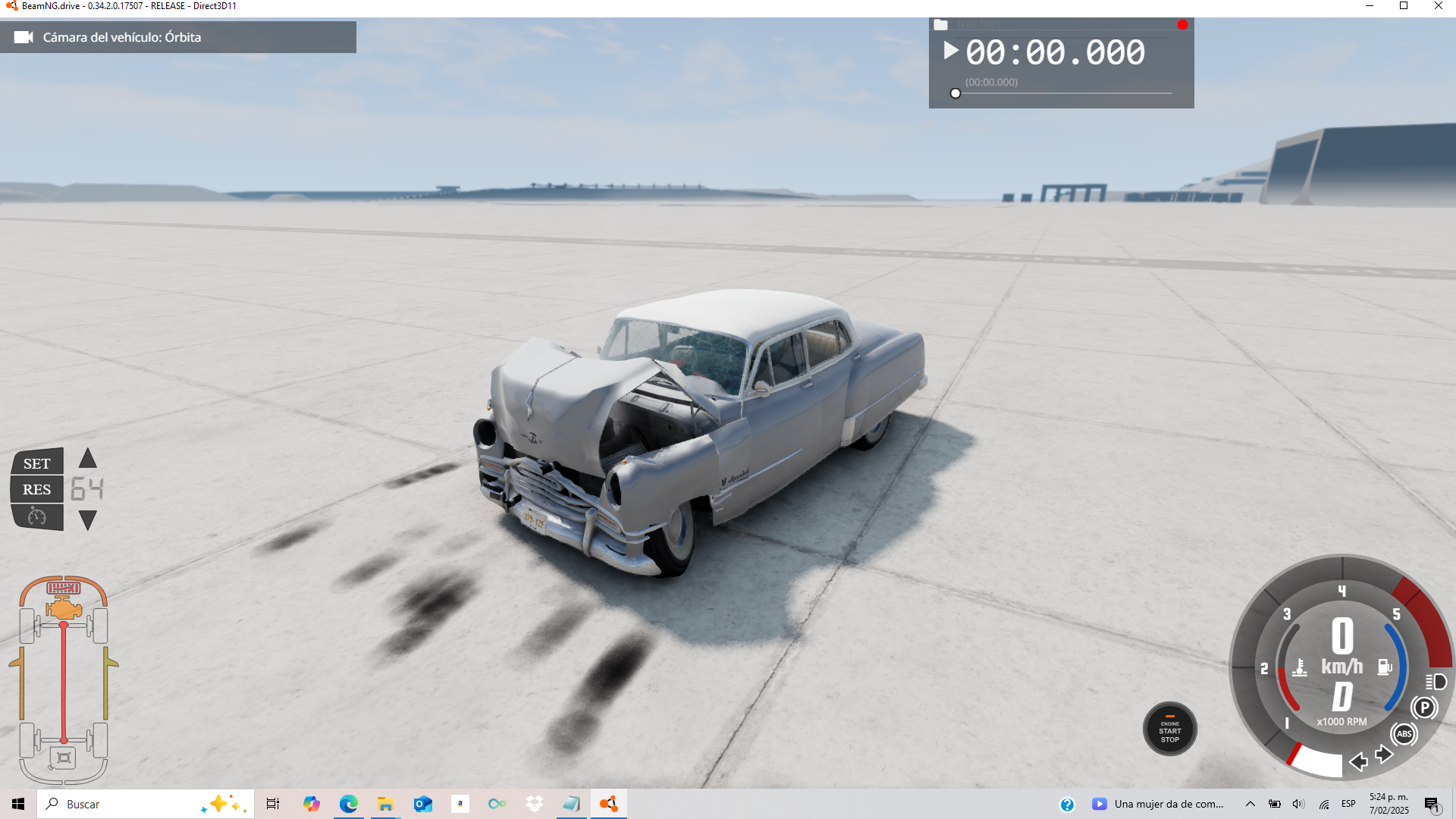This screenshot has width=1456, height=819.
Task: Click the replay timer 00:00.000
Action: click(x=1056, y=52)
